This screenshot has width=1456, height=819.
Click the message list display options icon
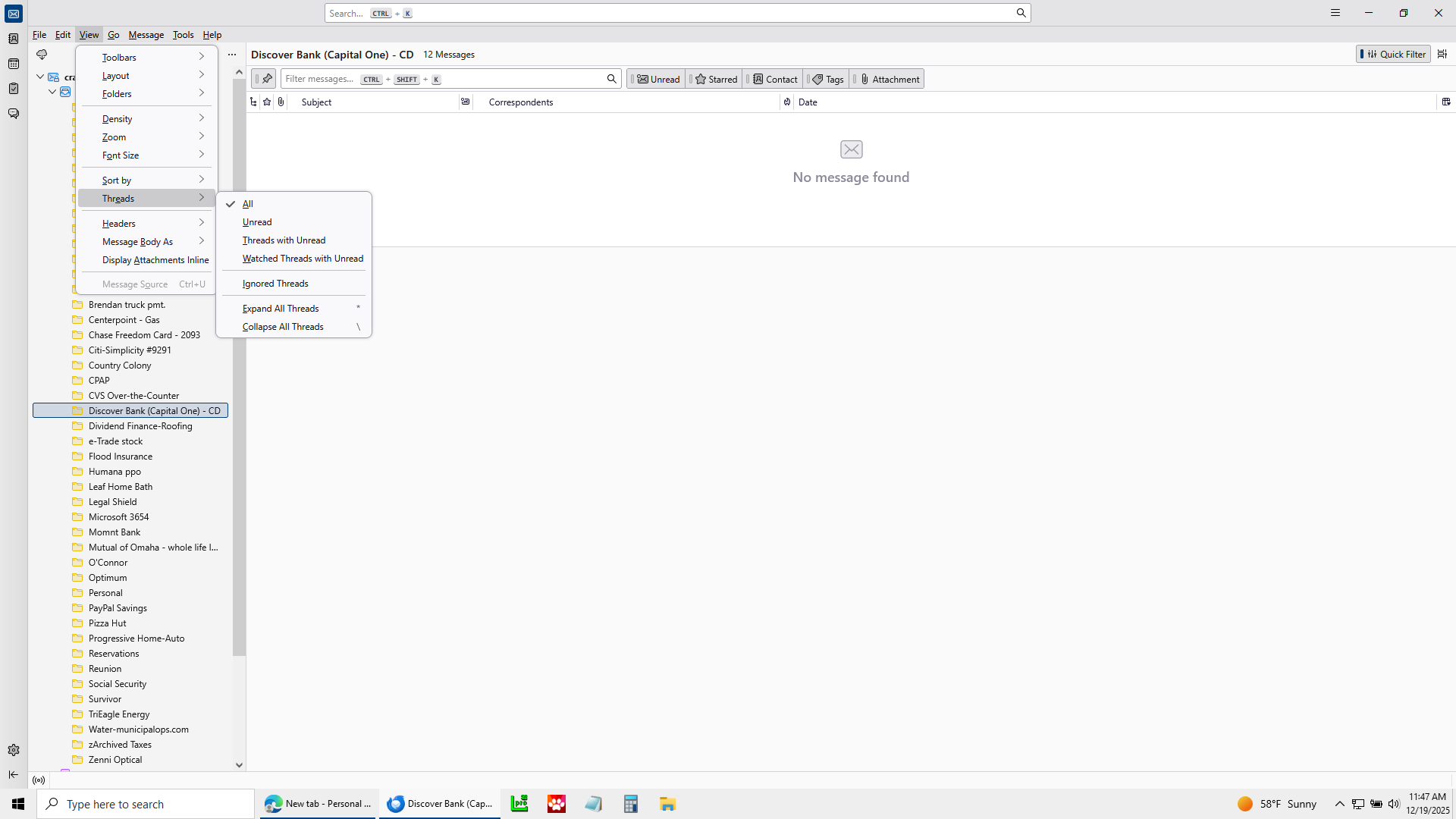pyautogui.click(x=1442, y=54)
